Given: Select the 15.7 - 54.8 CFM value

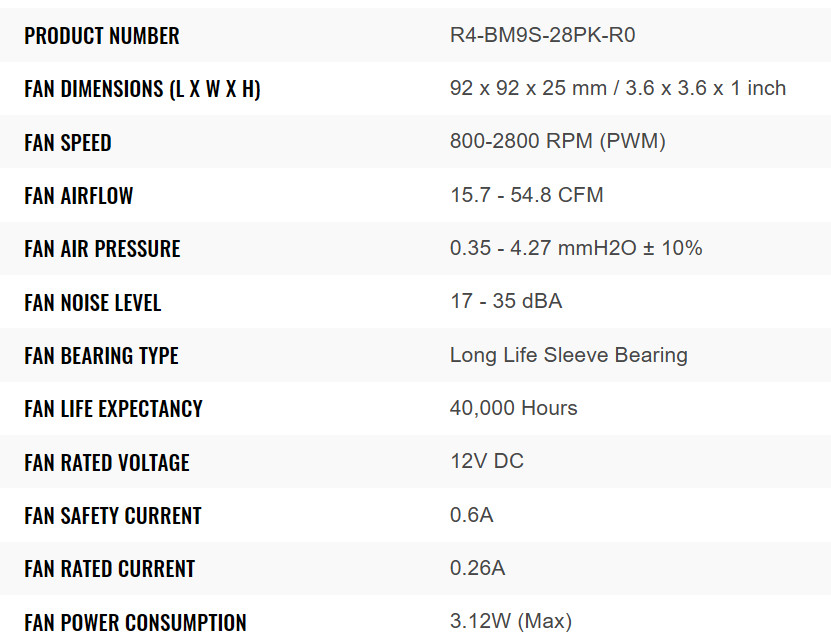Looking at the screenshot, I should click(526, 195).
